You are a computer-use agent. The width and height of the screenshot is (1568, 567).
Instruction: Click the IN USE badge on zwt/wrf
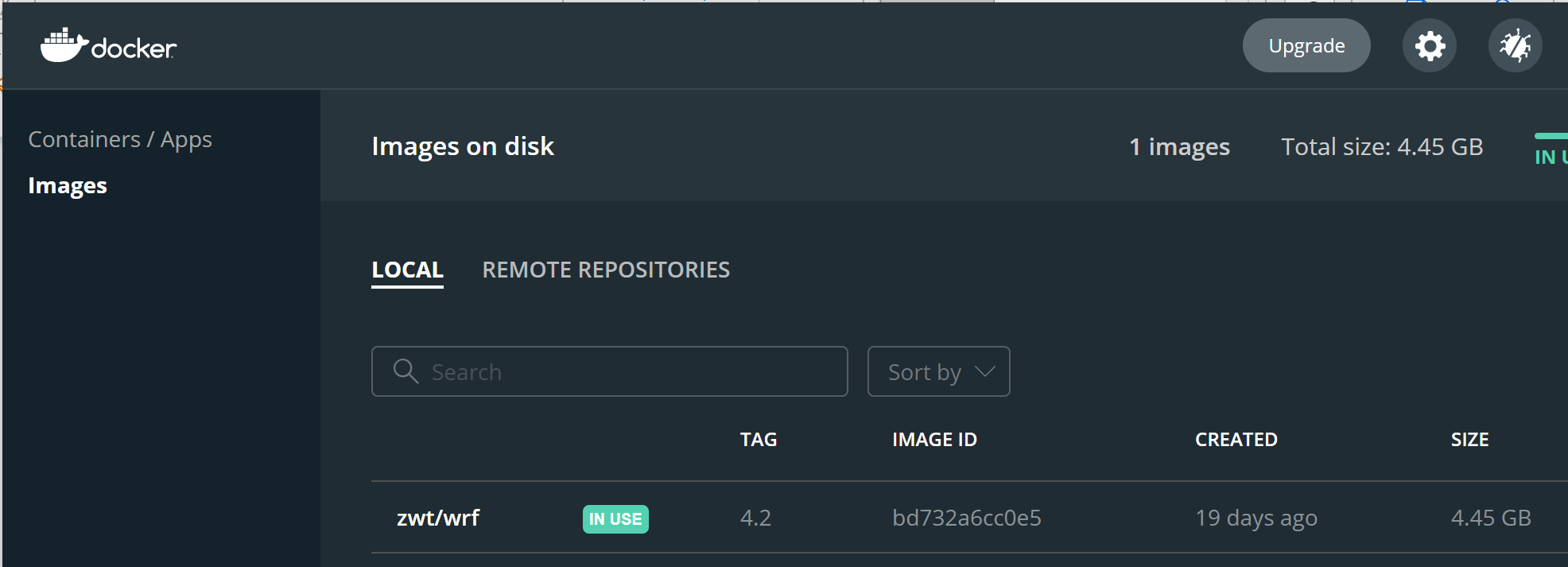(x=615, y=519)
